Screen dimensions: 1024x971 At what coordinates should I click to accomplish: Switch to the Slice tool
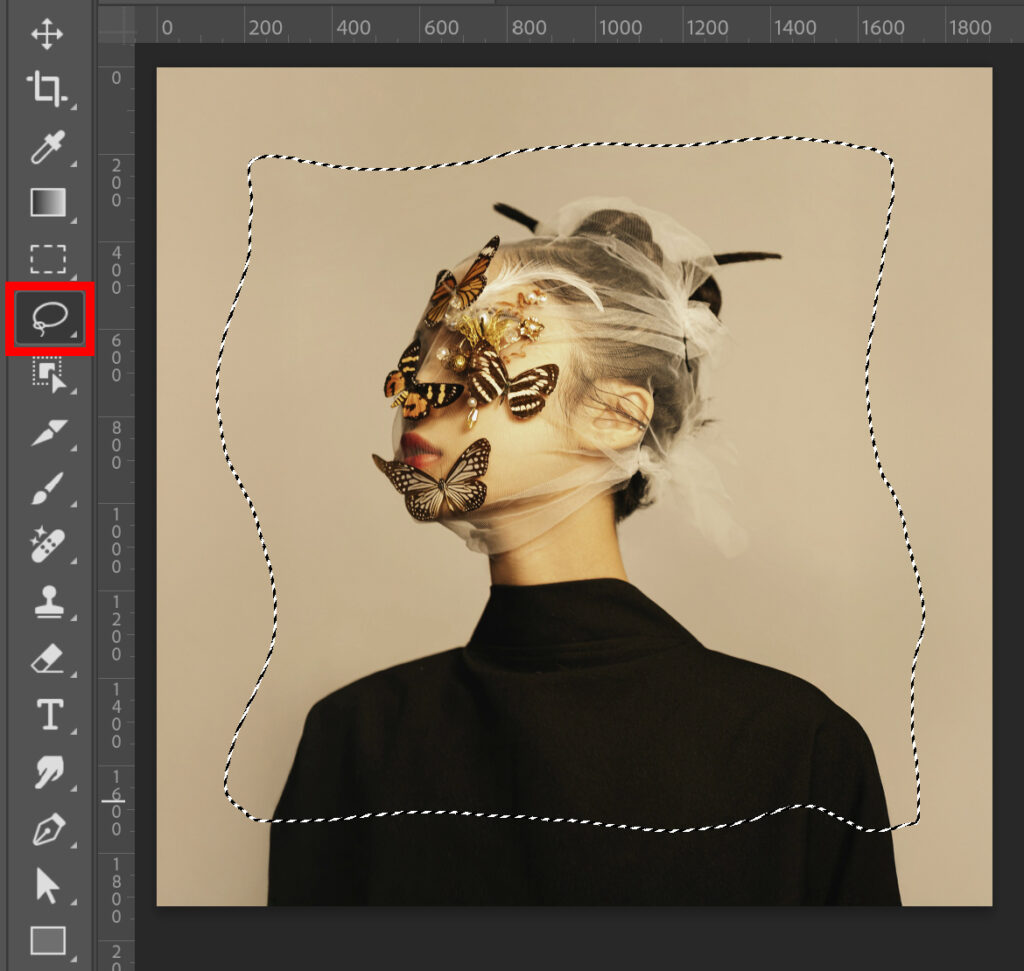[x=47, y=432]
